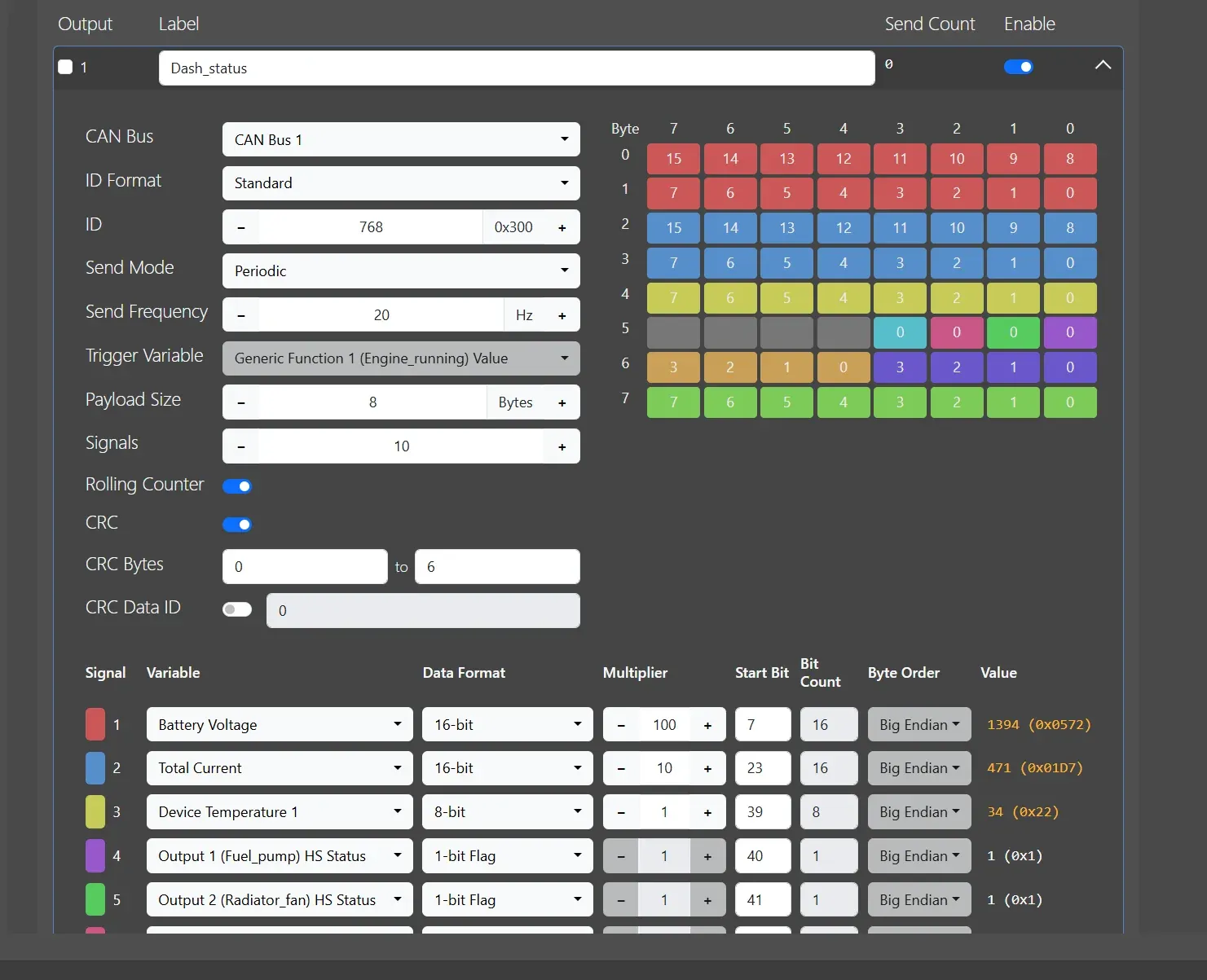Decrease Total Current multiplier

tap(621, 768)
